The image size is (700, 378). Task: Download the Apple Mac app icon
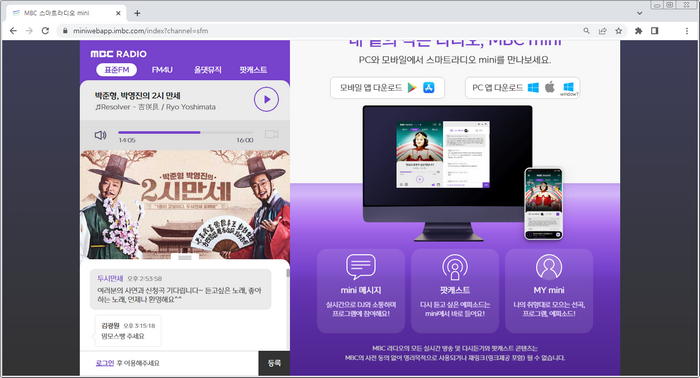pos(550,87)
